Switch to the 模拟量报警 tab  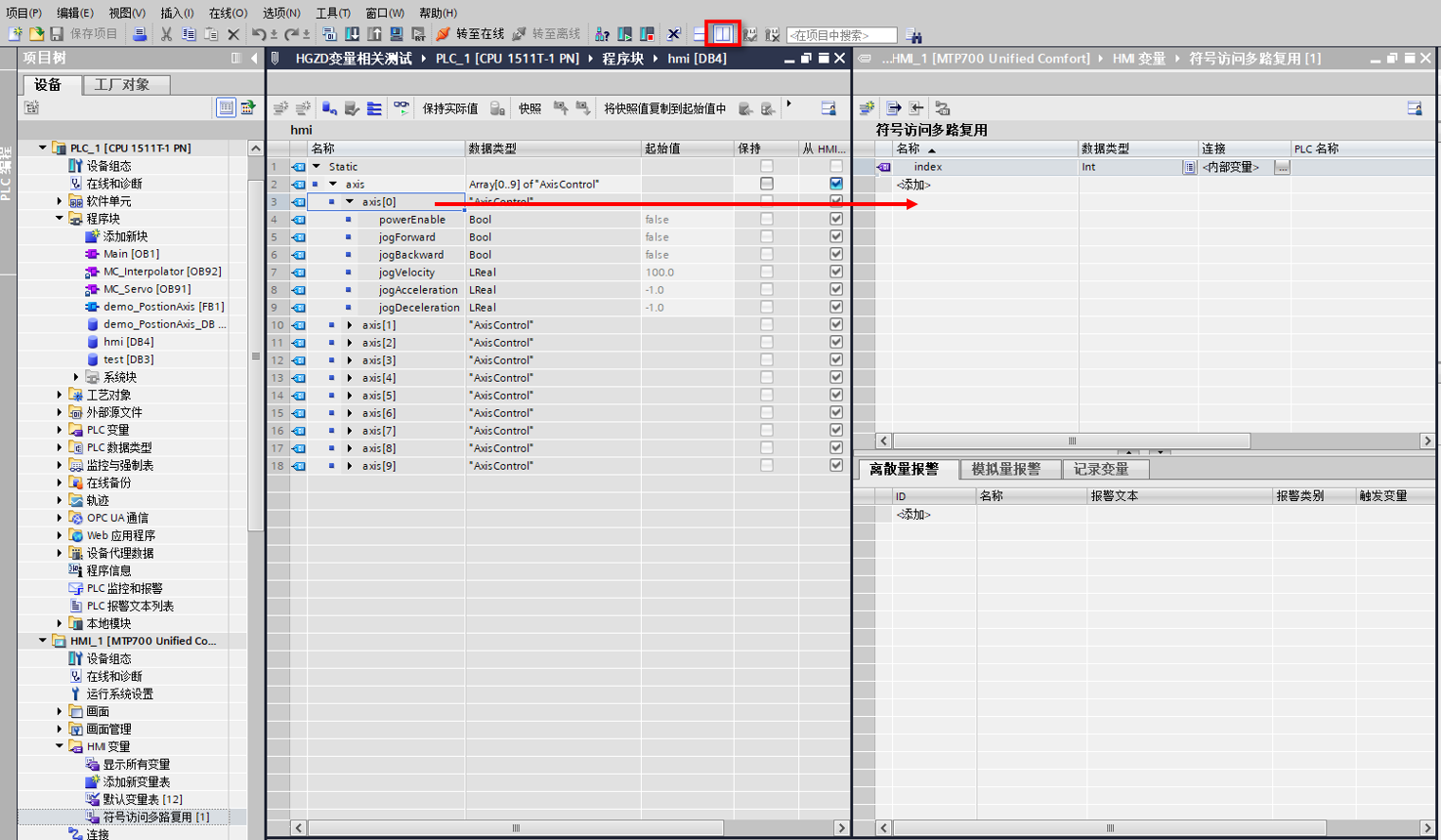pyautogui.click(x=1005, y=470)
